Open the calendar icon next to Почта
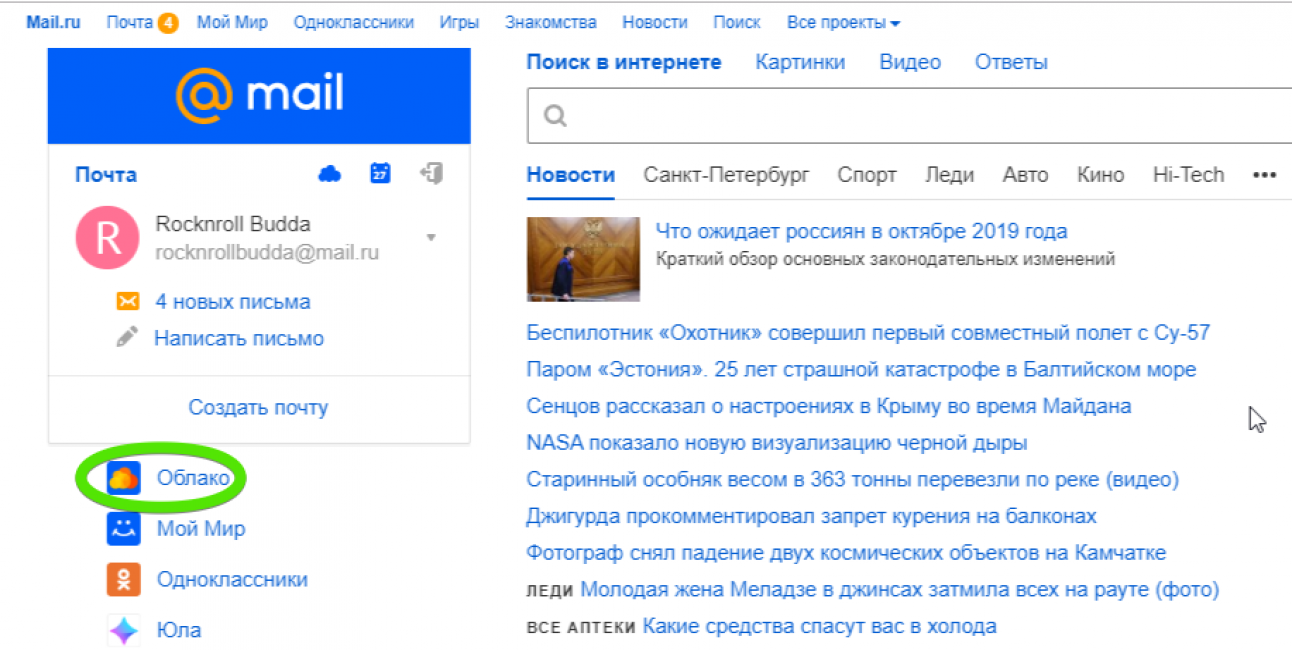 (380, 174)
